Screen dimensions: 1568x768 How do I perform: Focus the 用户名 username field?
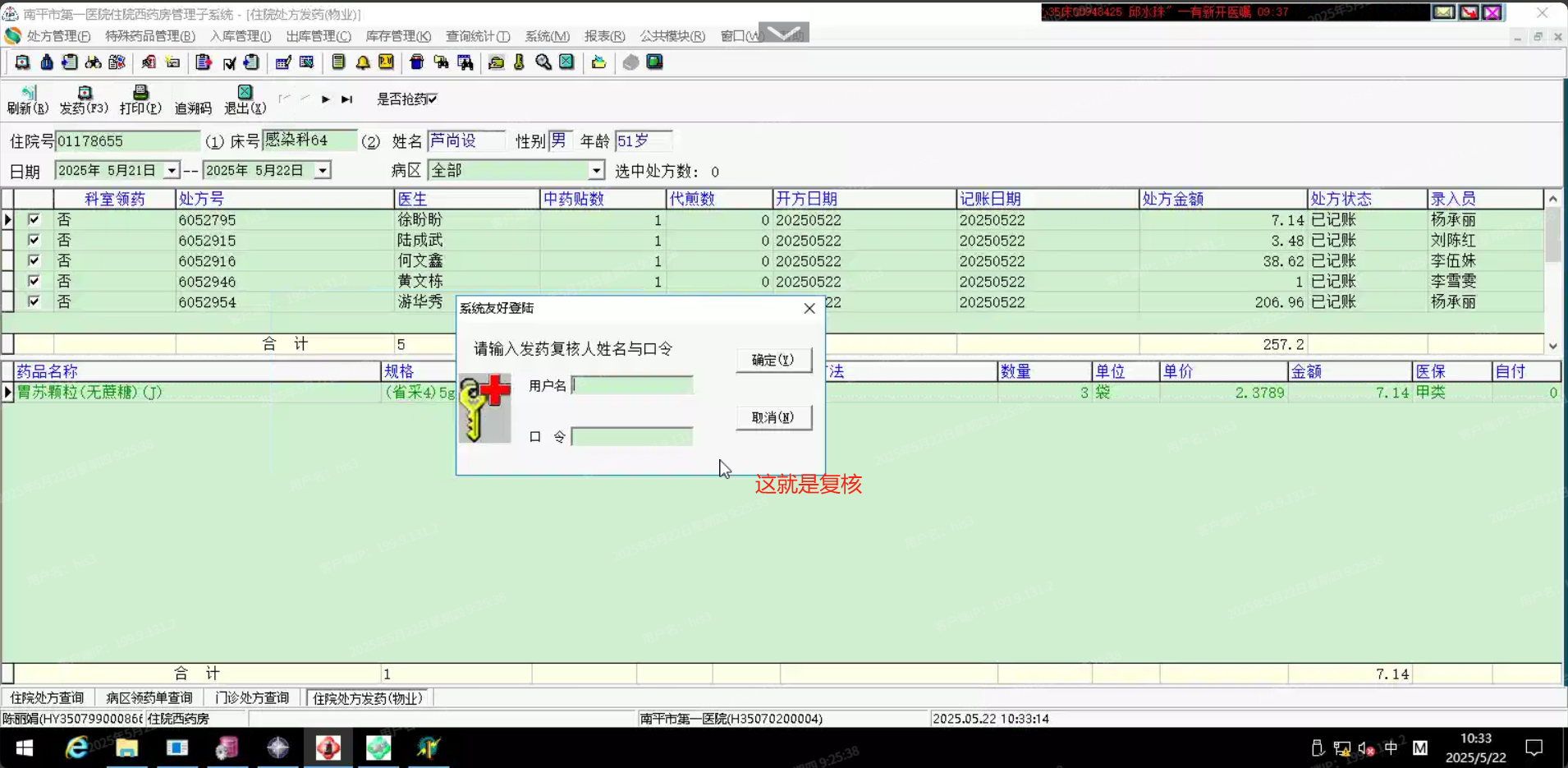[x=632, y=385]
